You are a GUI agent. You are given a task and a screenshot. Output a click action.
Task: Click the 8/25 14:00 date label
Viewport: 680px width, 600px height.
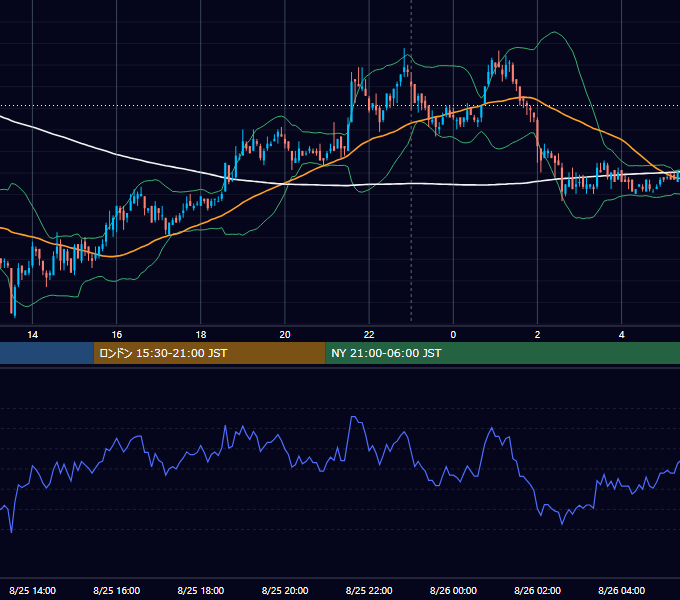tap(33, 590)
